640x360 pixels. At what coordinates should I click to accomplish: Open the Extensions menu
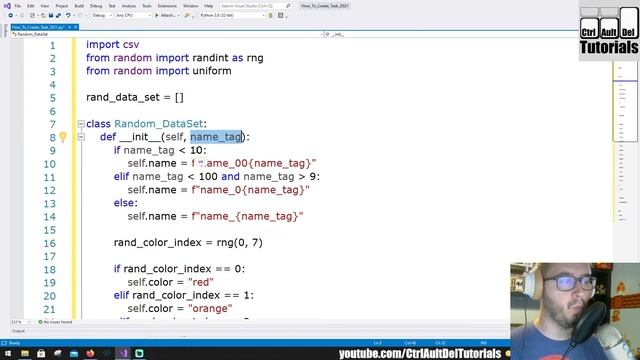coord(167,6)
